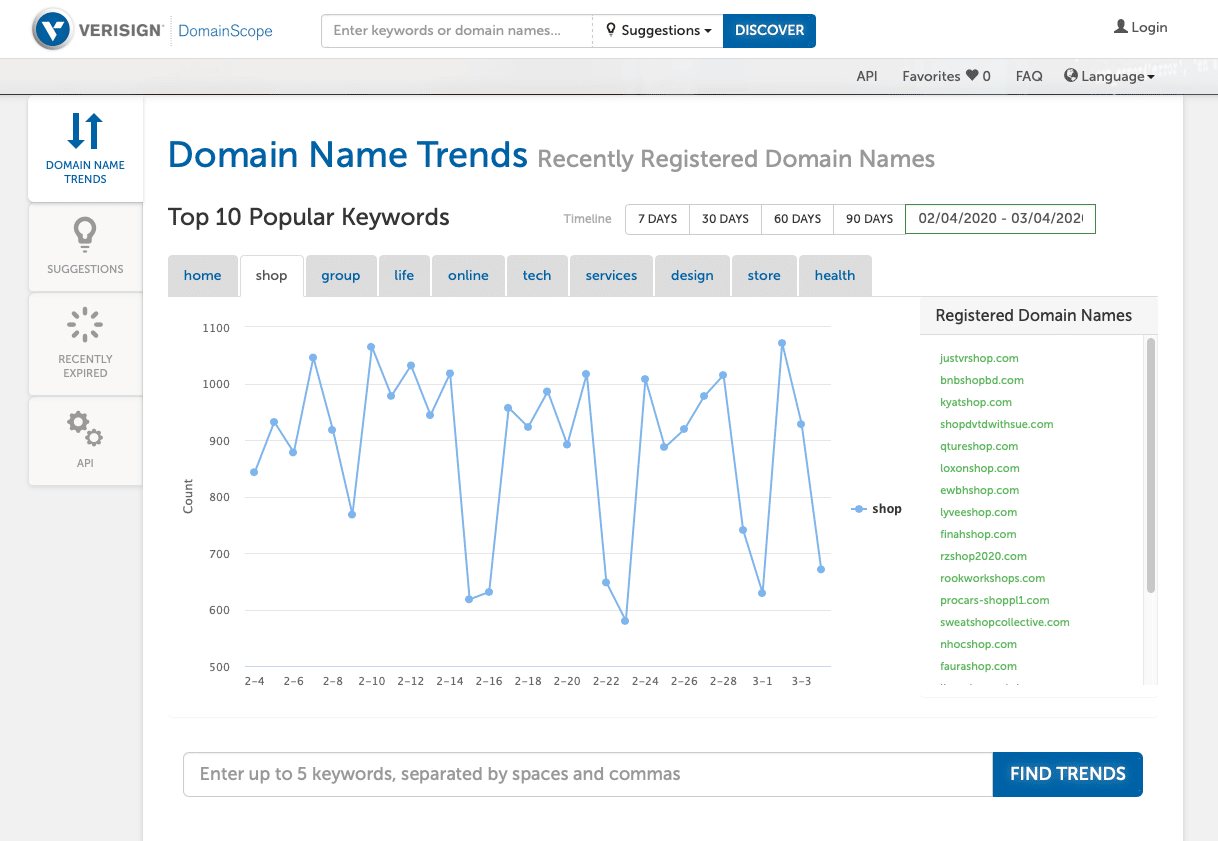
Task: Focus the domain name search field
Action: tap(457, 31)
